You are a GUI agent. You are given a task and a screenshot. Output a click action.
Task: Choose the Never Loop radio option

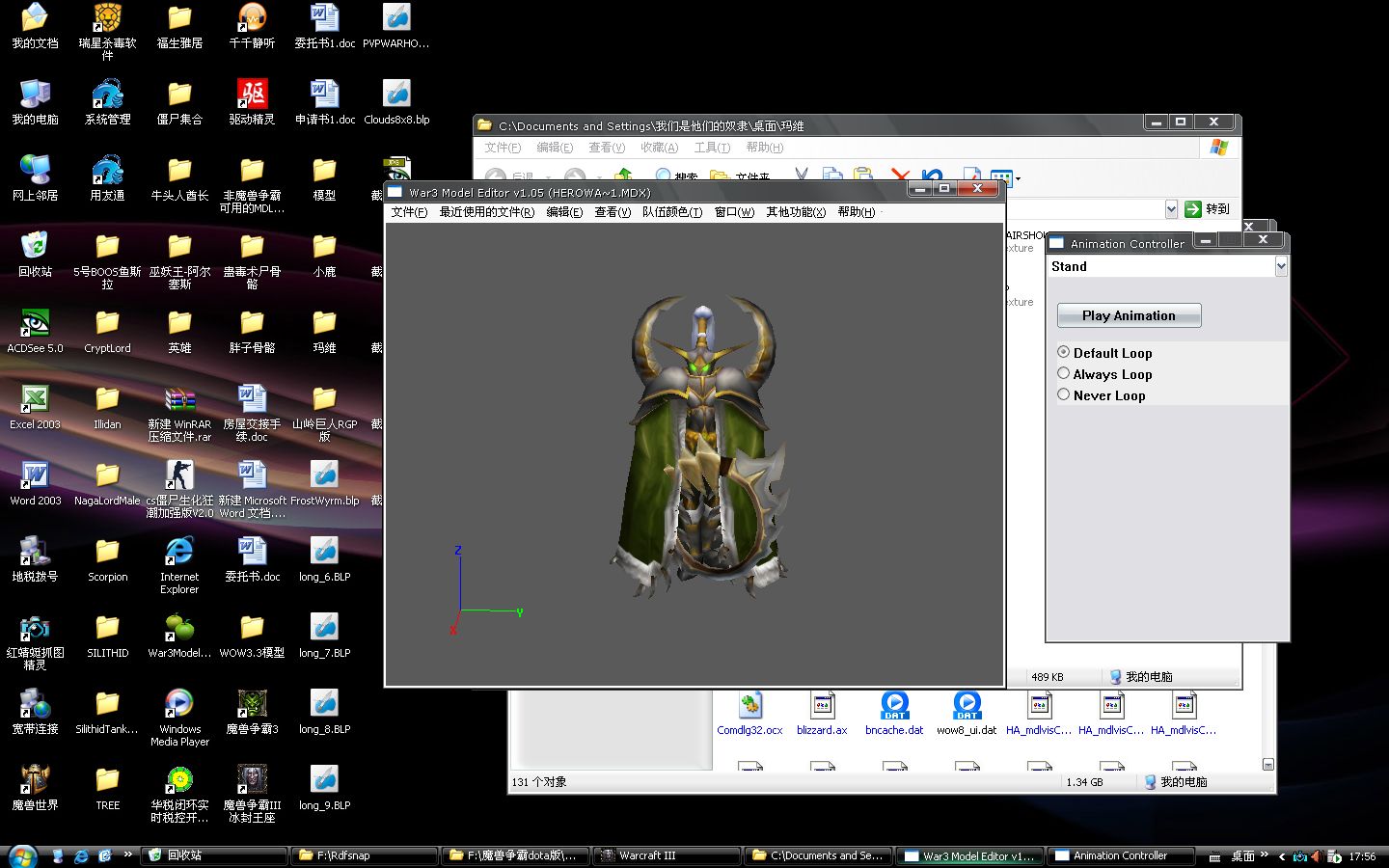[1101, 395]
